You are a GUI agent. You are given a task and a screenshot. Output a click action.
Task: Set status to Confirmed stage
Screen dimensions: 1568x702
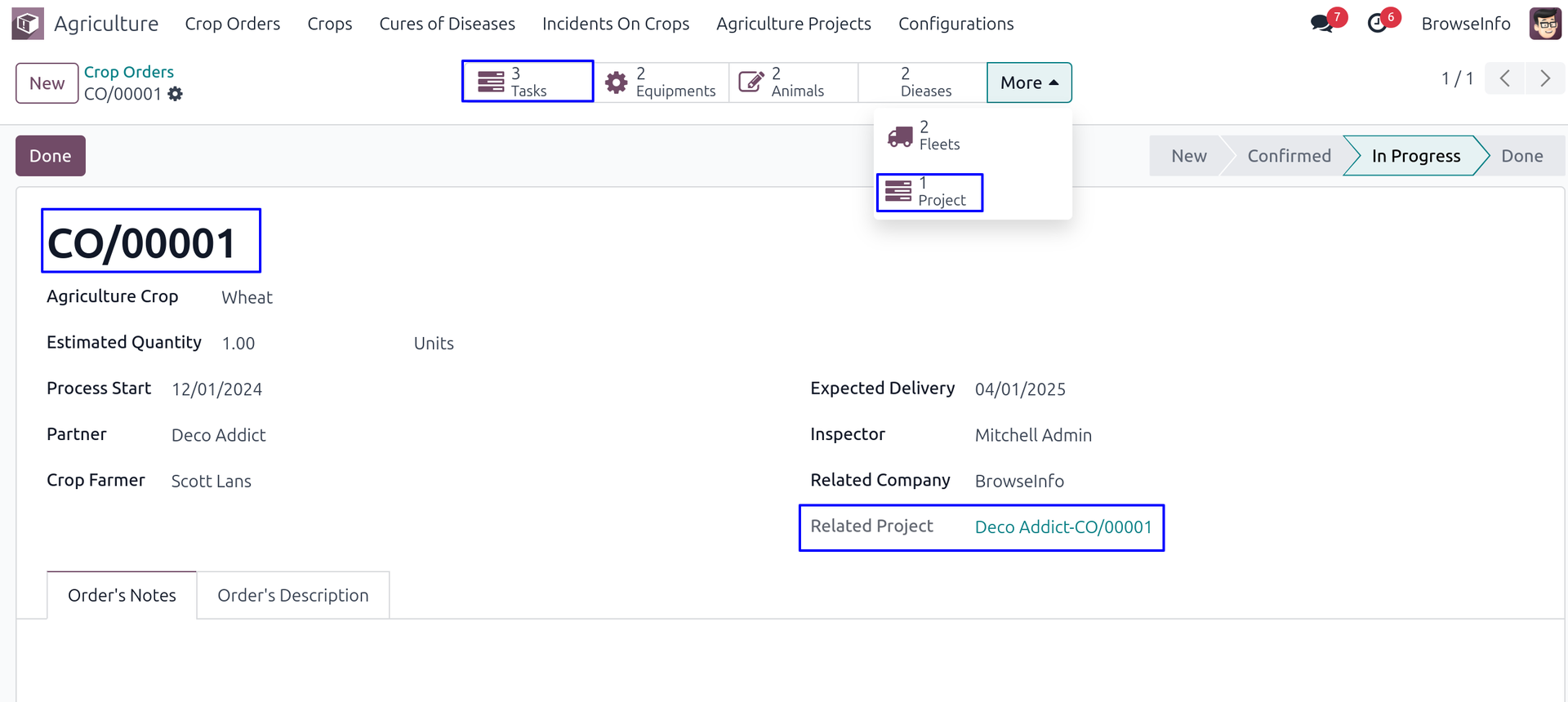point(1289,156)
